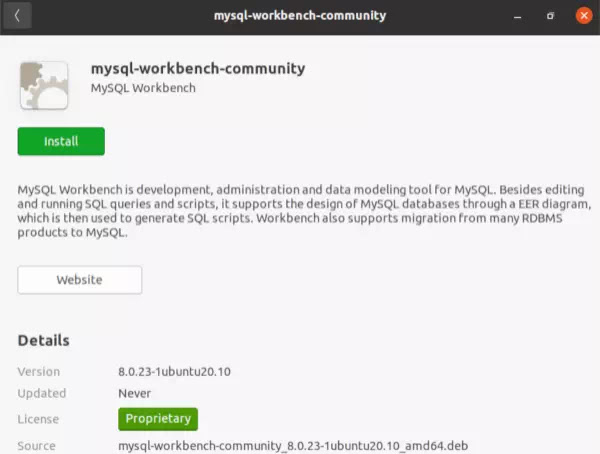Image resolution: width=600 pixels, height=454 pixels.
Task: Click the Proprietary license badge
Action: (x=158, y=419)
